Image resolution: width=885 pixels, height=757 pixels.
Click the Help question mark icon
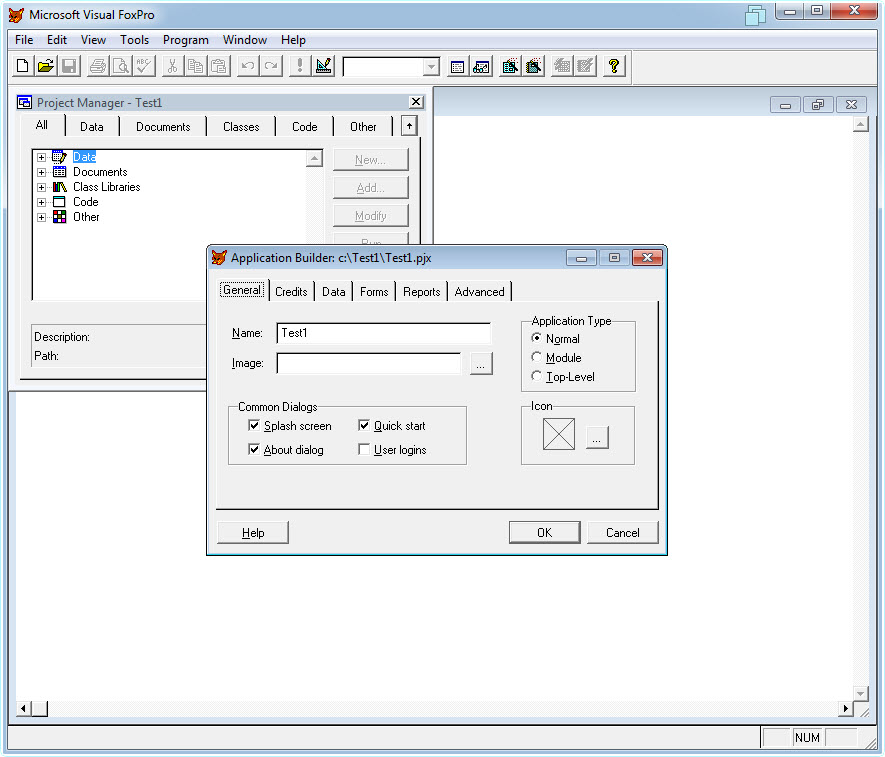pyautogui.click(x=614, y=66)
